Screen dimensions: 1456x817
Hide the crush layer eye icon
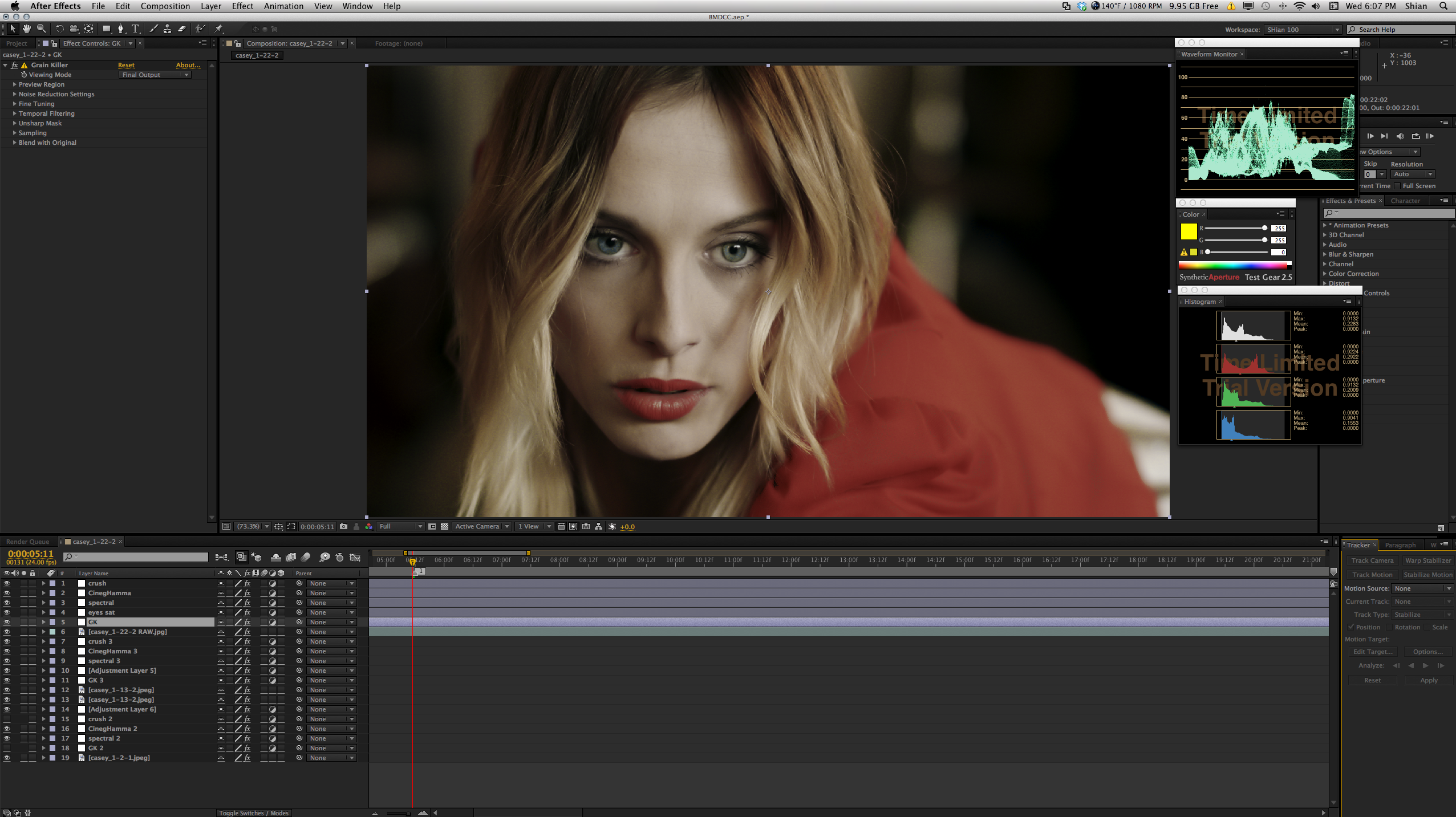pos(7,583)
